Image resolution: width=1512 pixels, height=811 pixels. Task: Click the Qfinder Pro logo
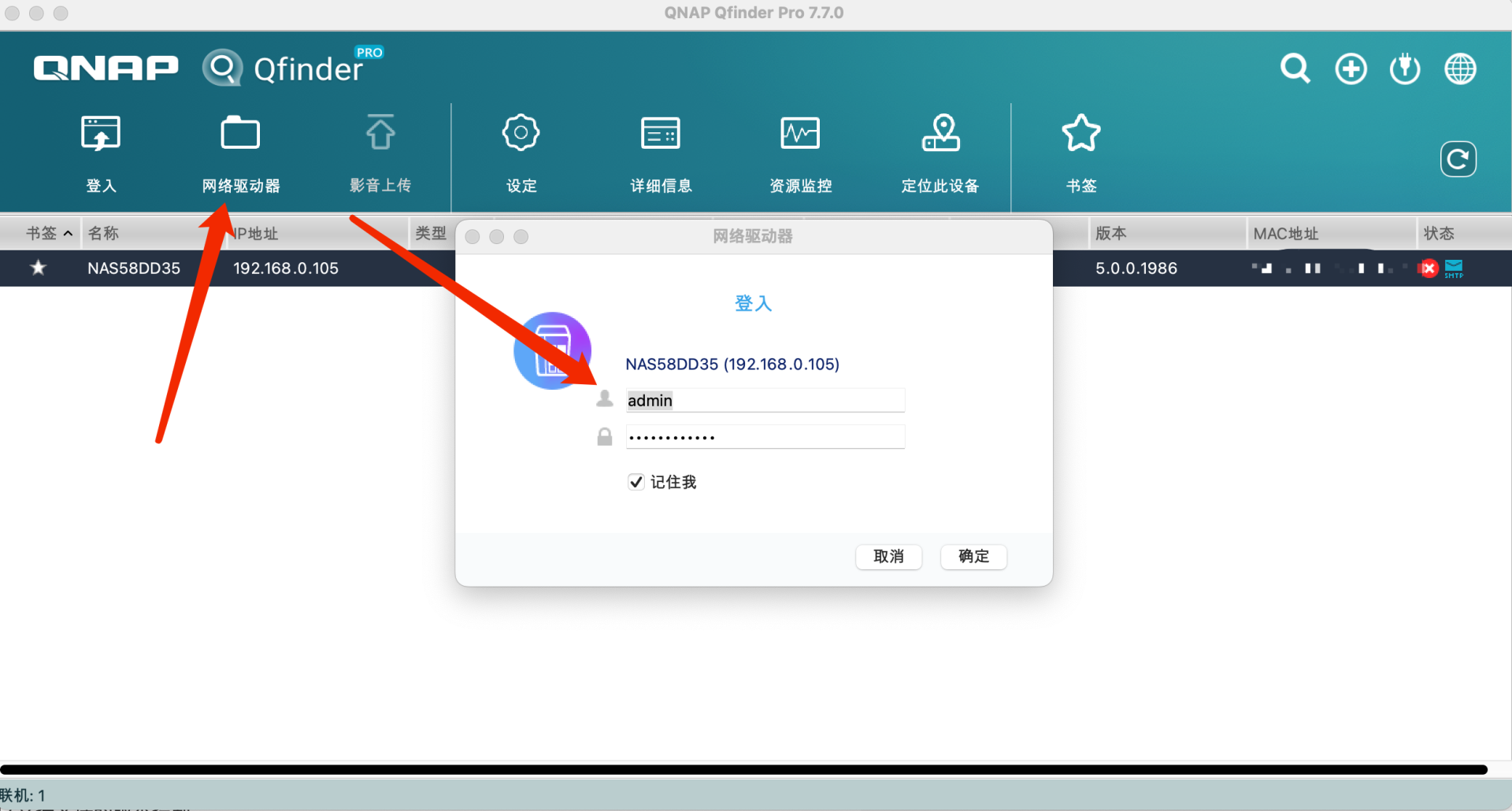293,68
